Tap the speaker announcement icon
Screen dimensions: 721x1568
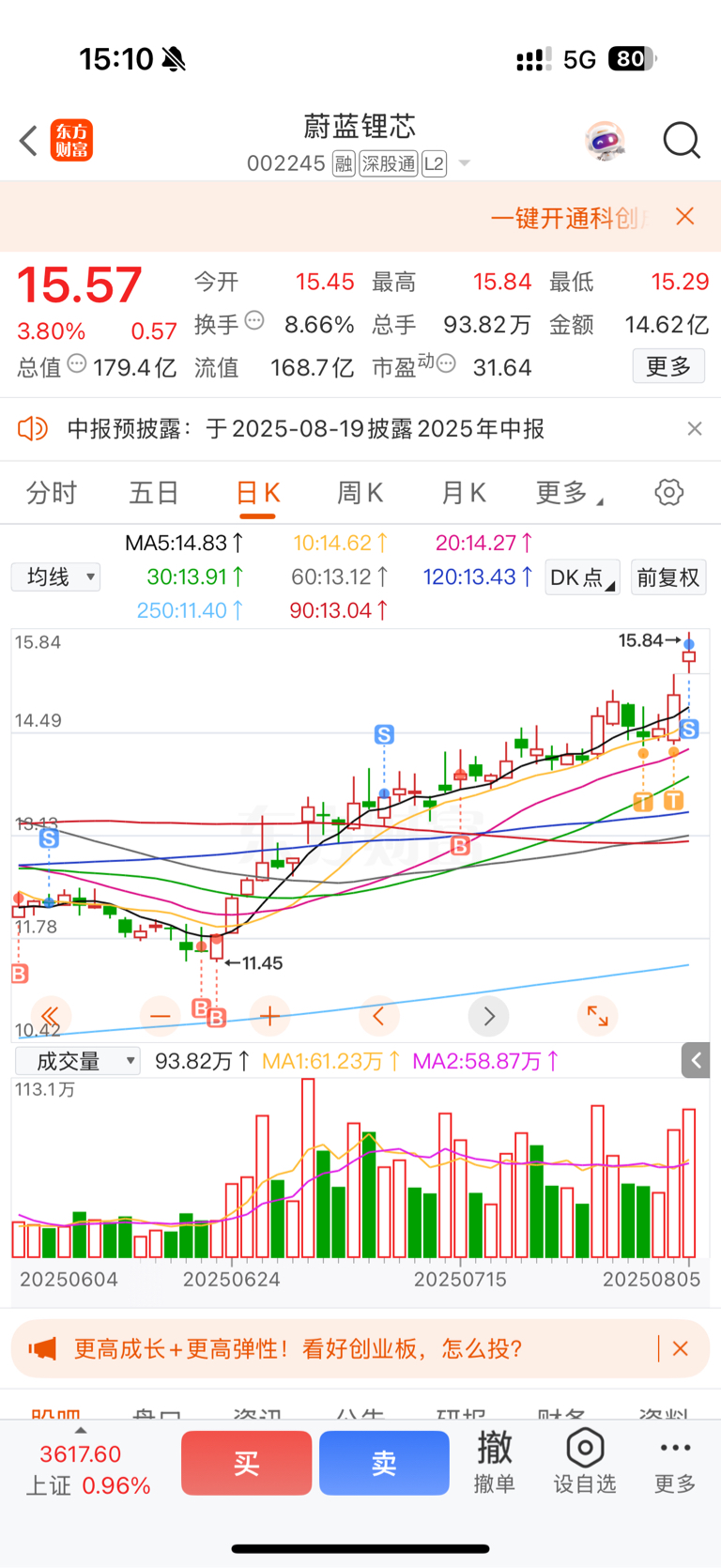point(33,429)
